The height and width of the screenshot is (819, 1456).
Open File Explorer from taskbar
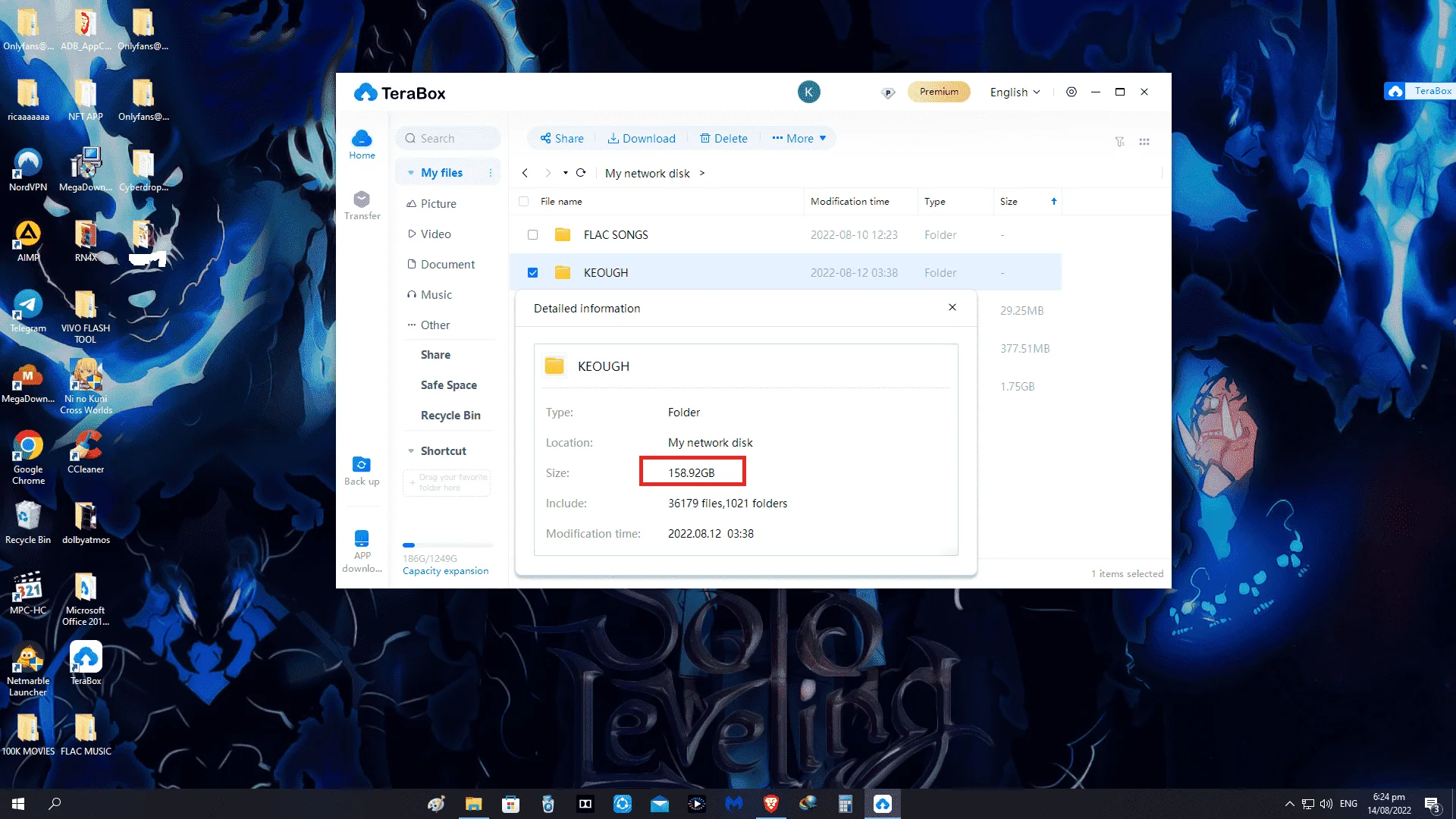pos(474,804)
